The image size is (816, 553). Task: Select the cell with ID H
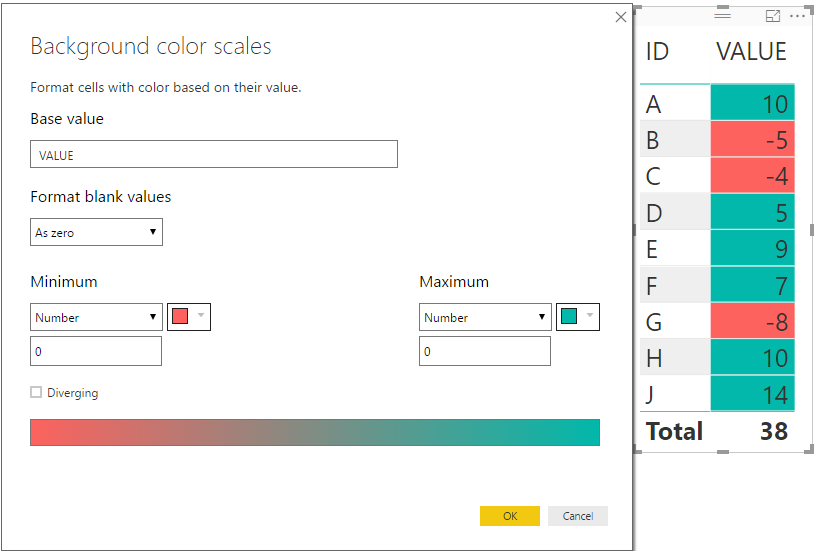675,357
